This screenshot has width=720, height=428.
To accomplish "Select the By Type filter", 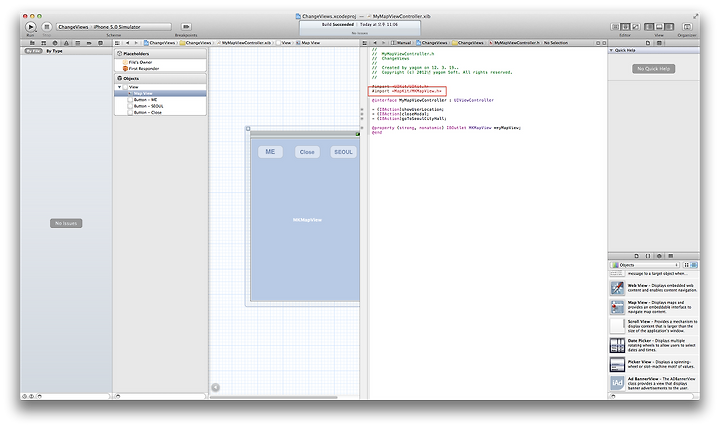I will click(x=54, y=51).
